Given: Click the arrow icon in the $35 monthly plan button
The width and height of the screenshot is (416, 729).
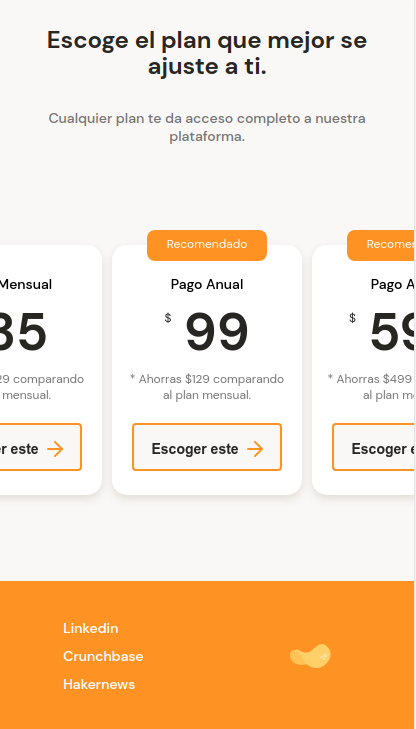Looking at the screenshot, I should tap(55, 449).
